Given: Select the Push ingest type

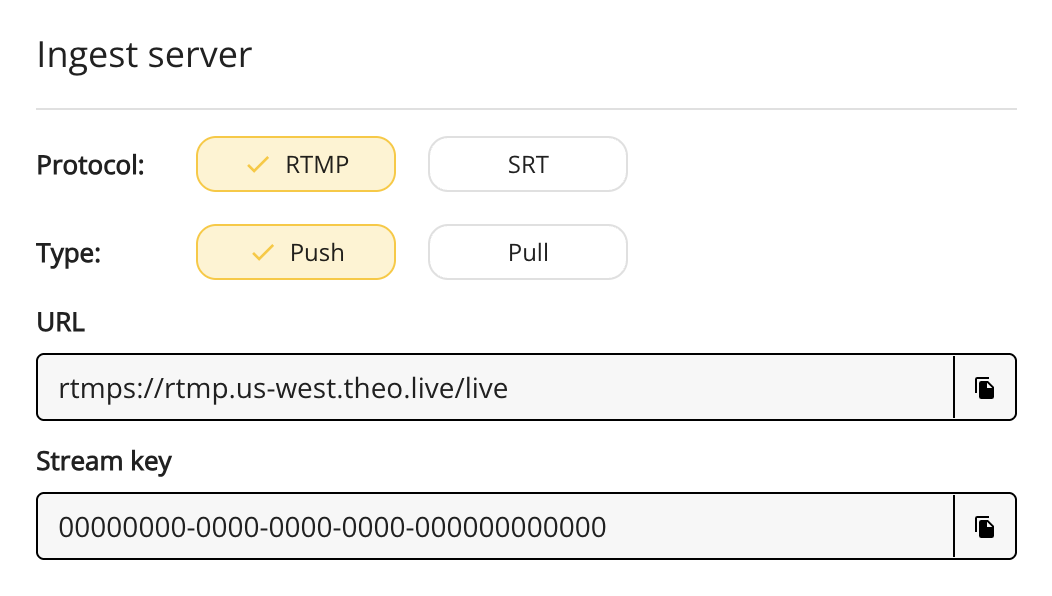Looking at the screenshot, I should 296,253.
